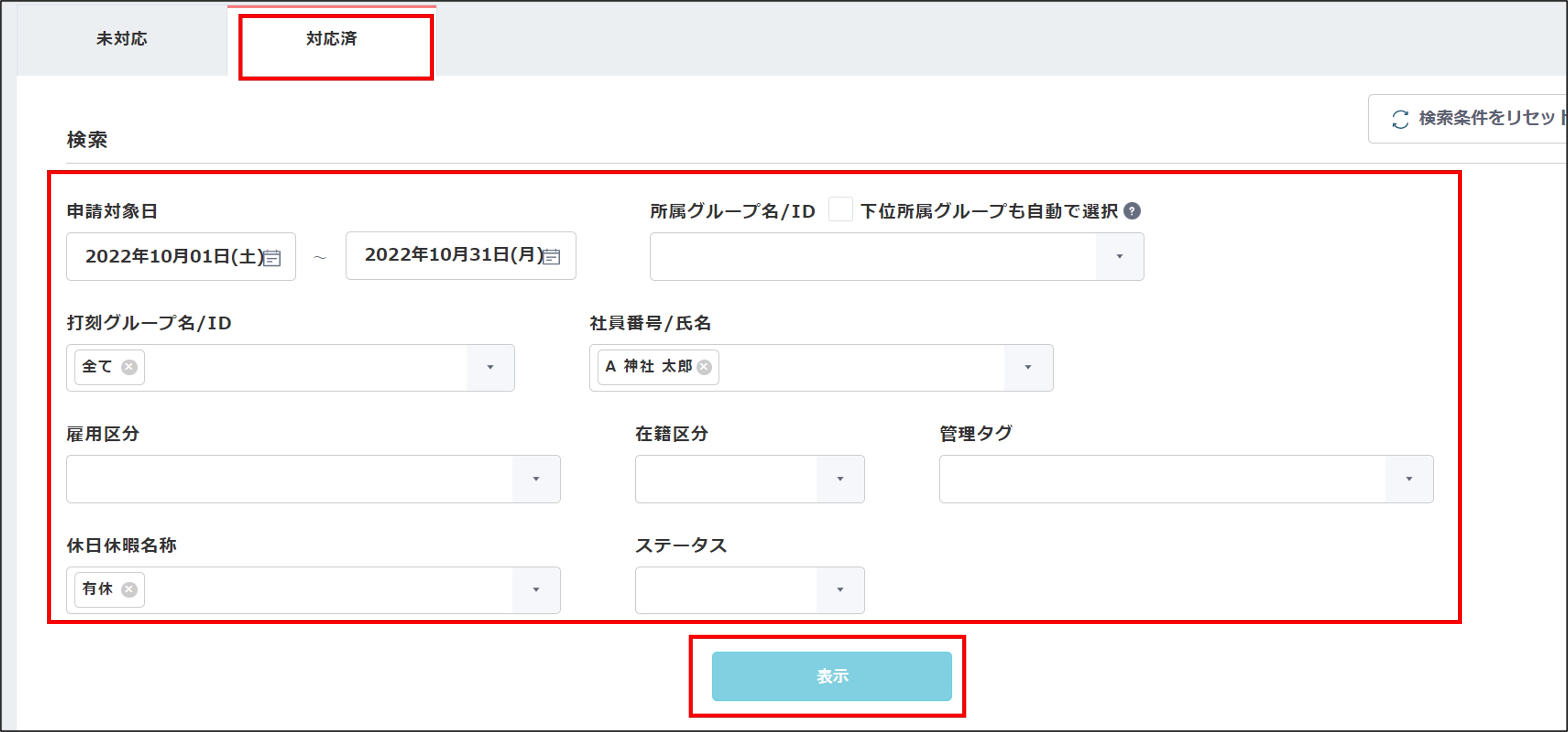Open the 雇用区分 dropdown

tap(535, 480)
